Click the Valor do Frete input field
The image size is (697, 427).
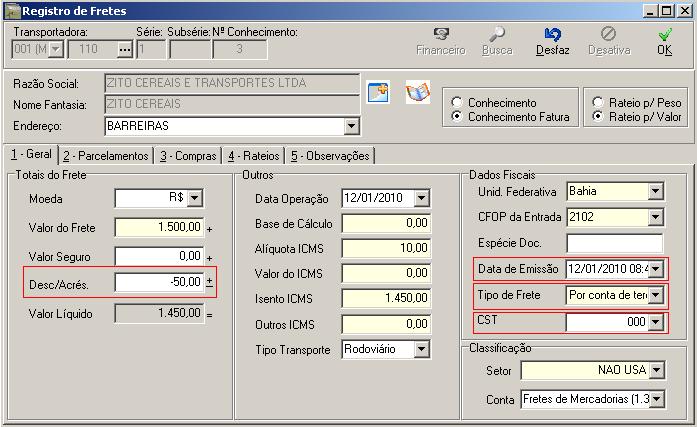pyautogui.click(x=159, y=227)
